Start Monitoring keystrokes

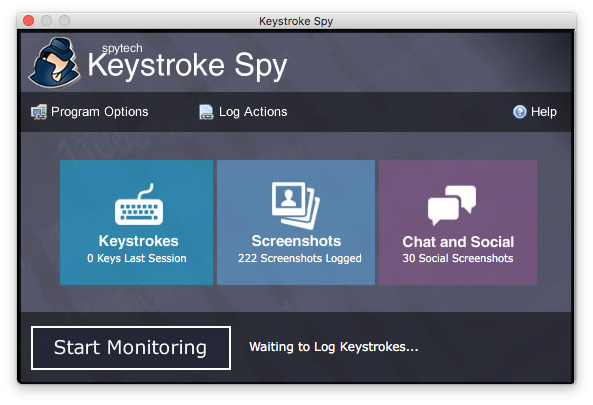point(131,348)
